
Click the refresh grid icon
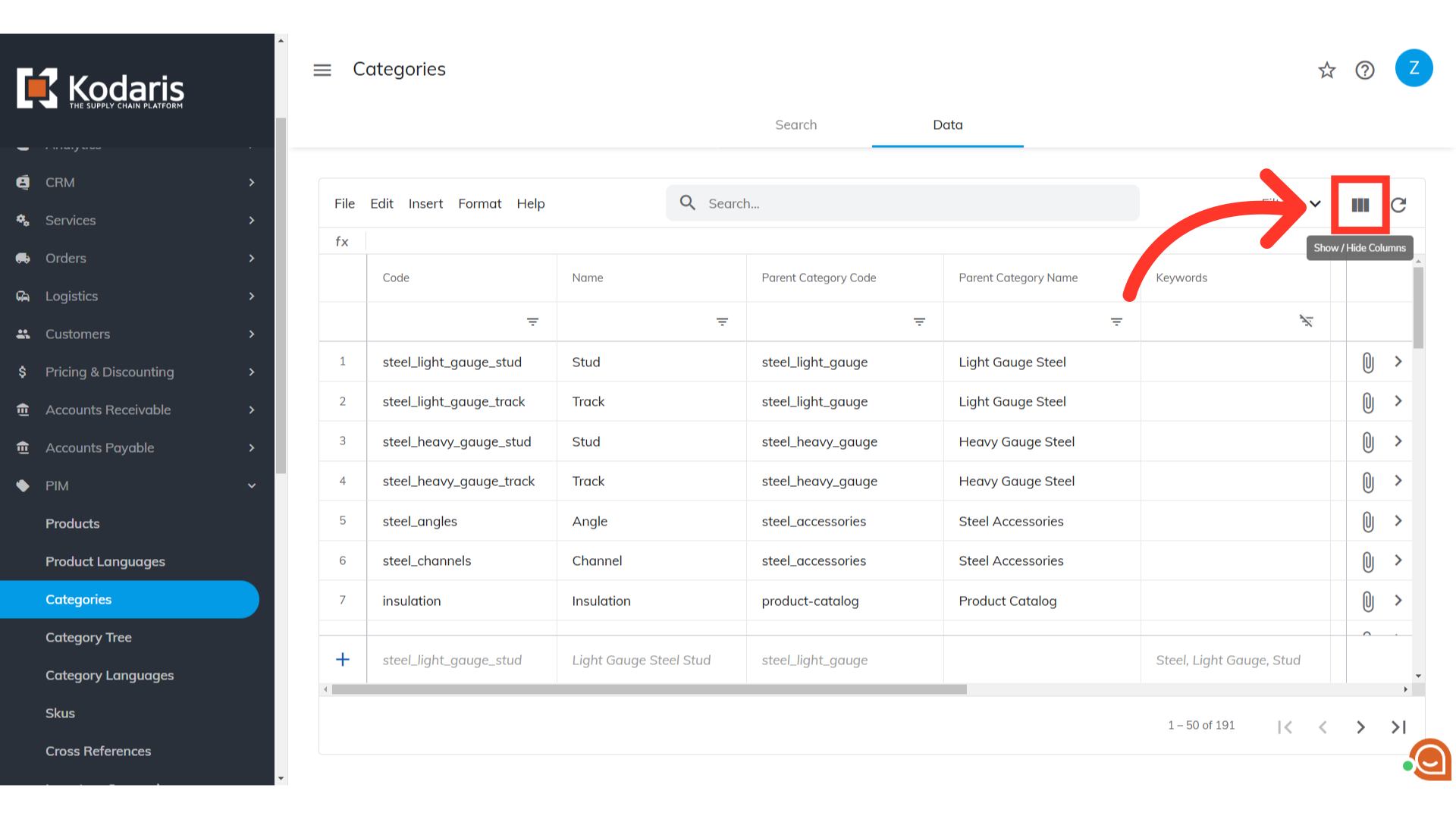1399,205
